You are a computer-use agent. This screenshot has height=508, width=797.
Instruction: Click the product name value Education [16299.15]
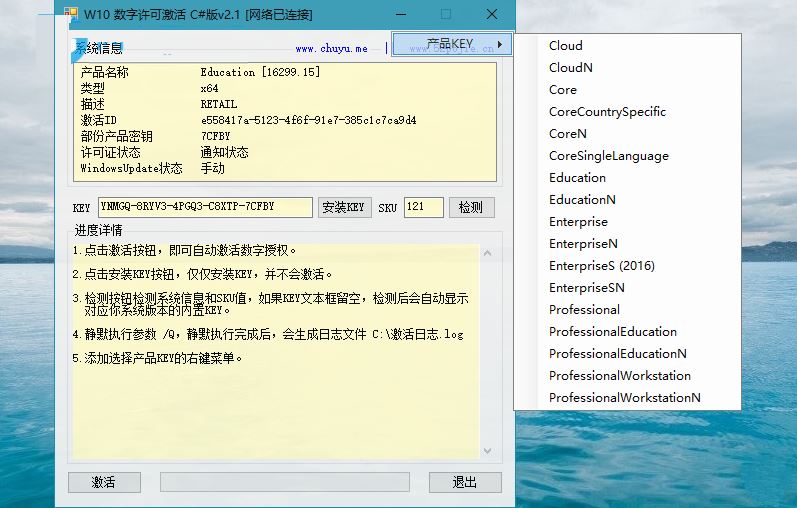click(x=260, y=72)
